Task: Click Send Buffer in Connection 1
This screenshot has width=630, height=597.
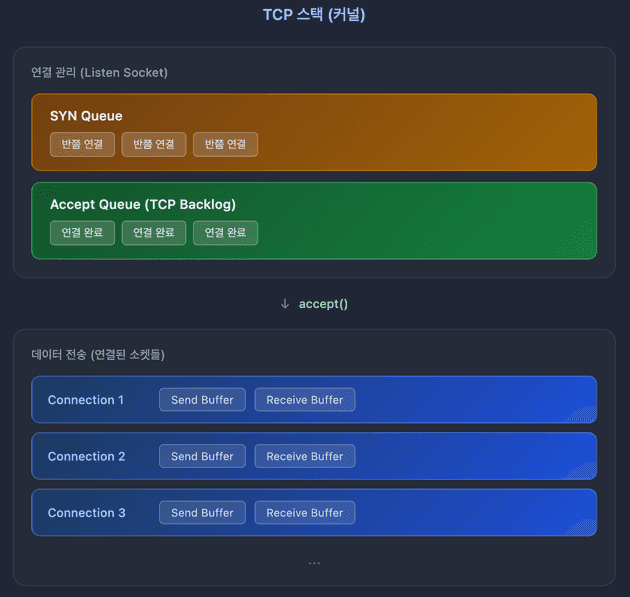Action: point(202,400)
